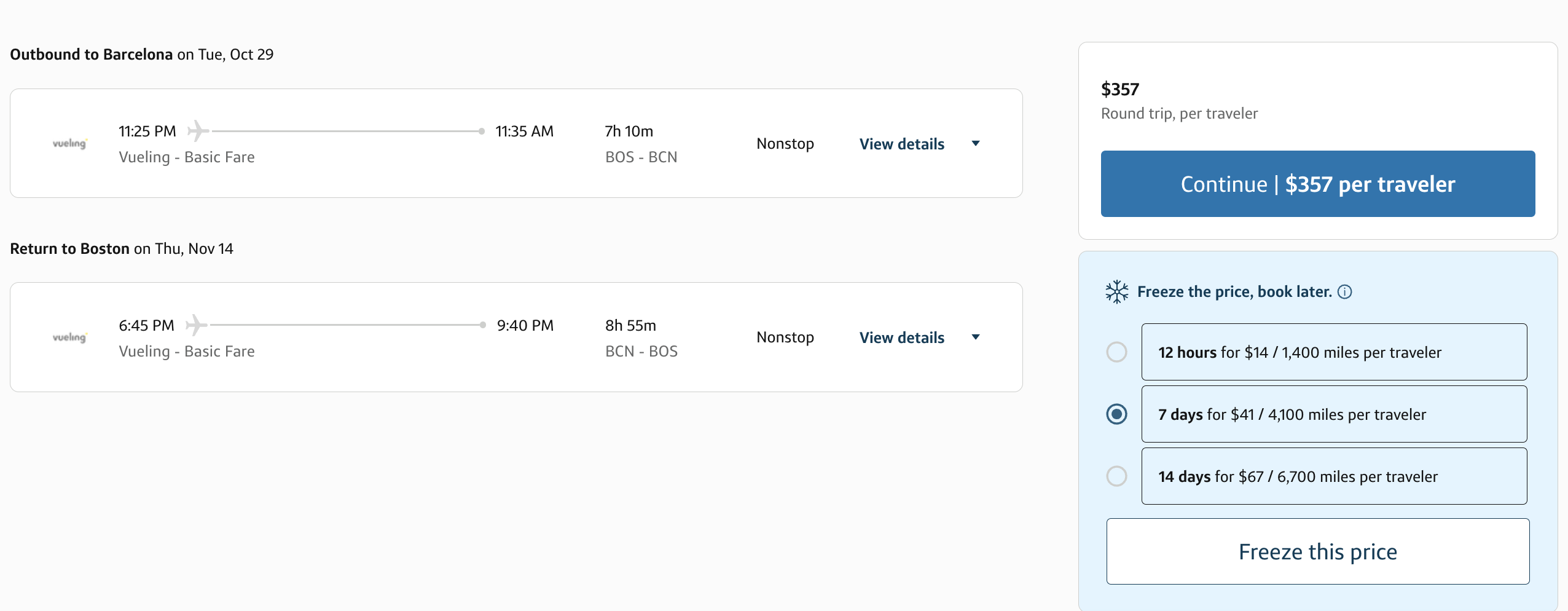This screenshot has height=611, width=1568.
Task: Click the Freeze this price button
Action: pos(1317,551)
